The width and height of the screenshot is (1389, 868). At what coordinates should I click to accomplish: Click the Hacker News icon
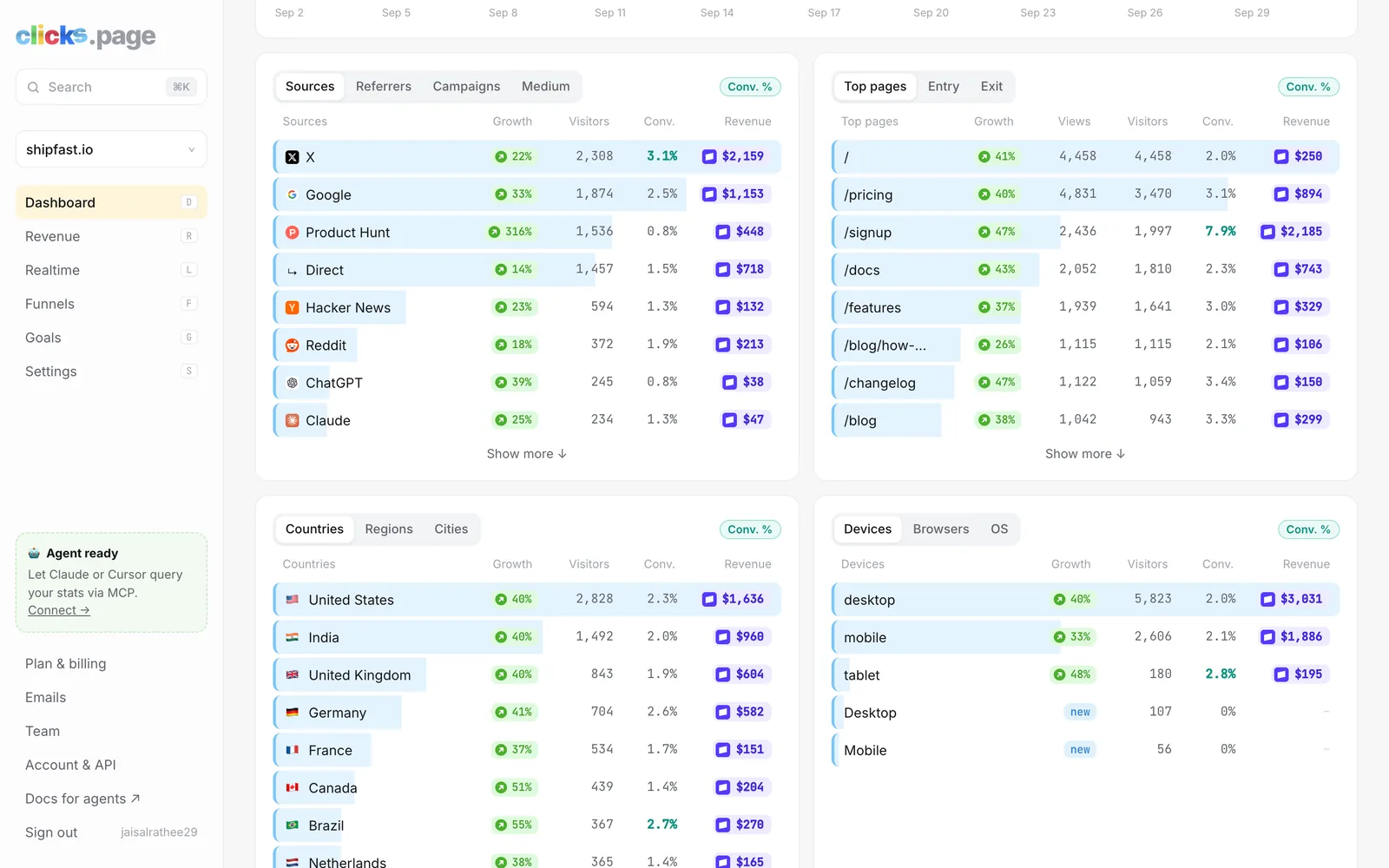[x=293, y=307]
